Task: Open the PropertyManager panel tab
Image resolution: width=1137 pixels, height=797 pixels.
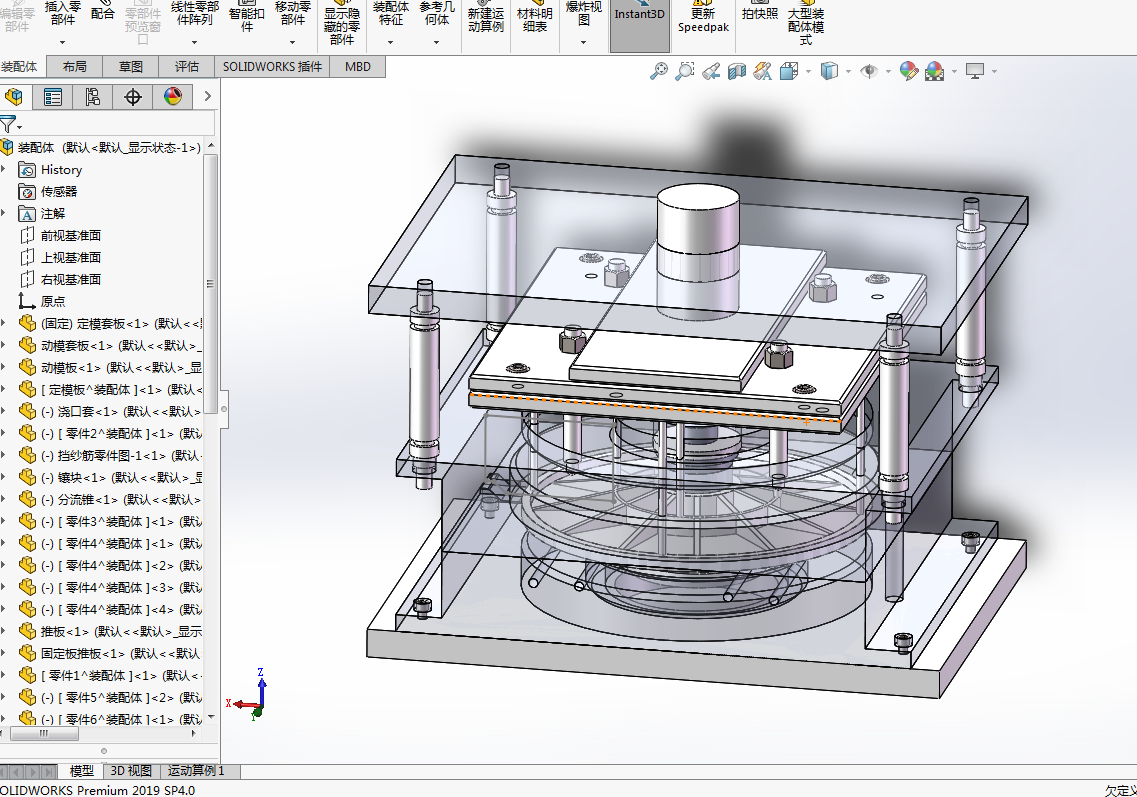Action: point(53,97)
